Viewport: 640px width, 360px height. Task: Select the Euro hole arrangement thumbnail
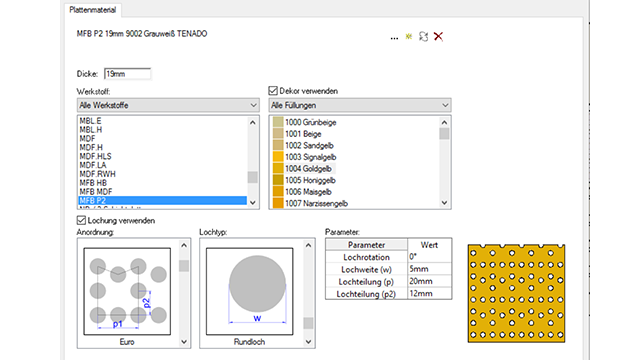(127, 291)
